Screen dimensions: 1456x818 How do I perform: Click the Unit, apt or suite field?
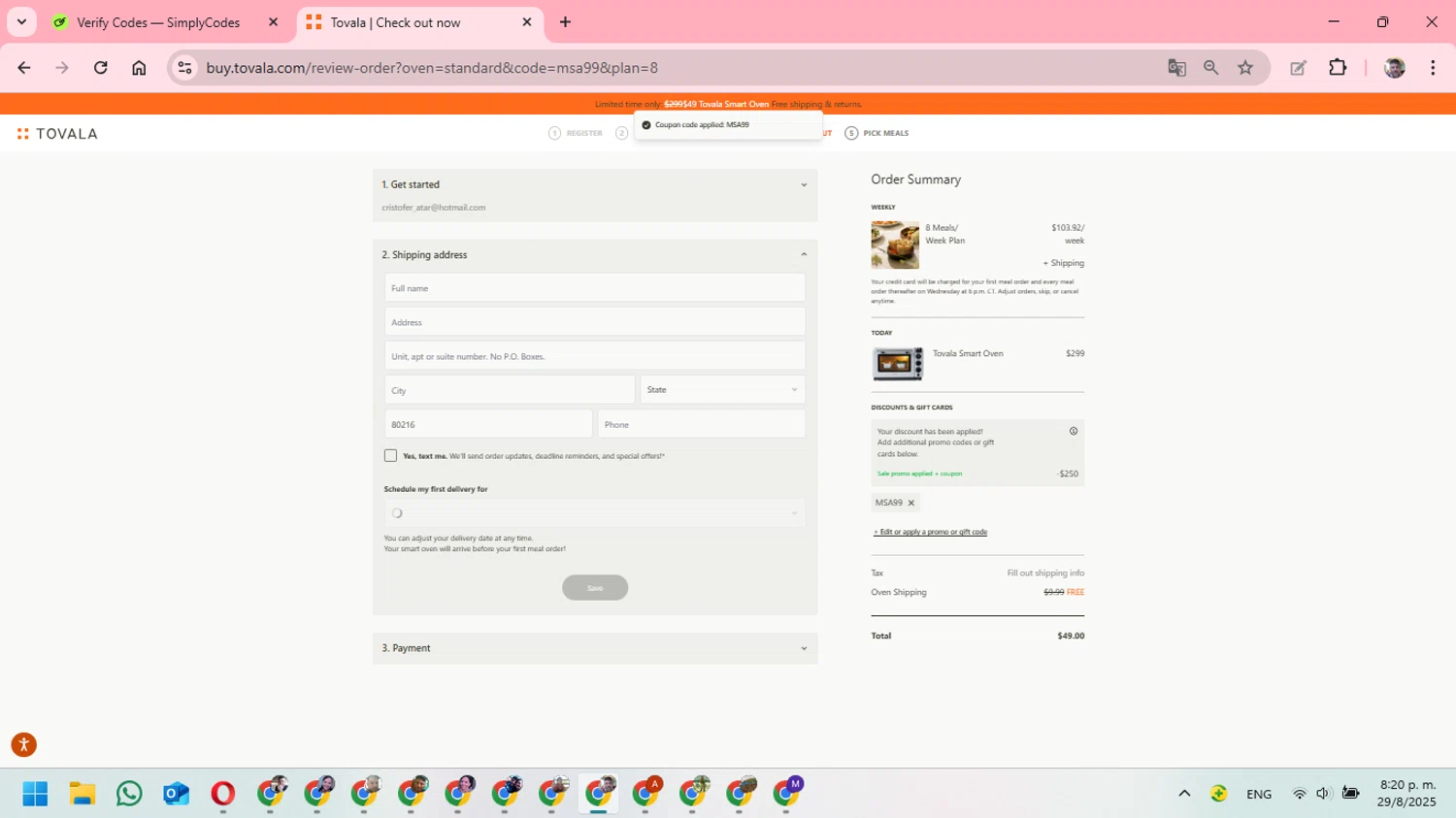tap(595, 356)
